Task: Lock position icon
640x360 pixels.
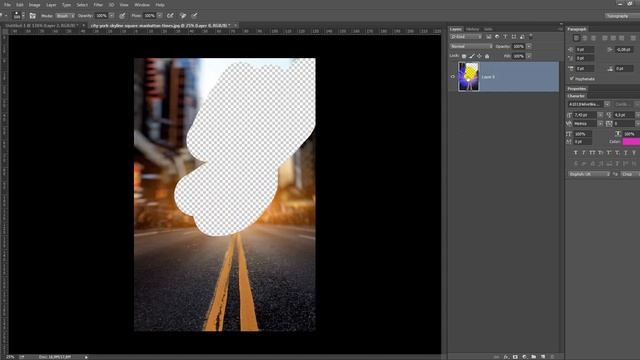Action: click(479, 56)
